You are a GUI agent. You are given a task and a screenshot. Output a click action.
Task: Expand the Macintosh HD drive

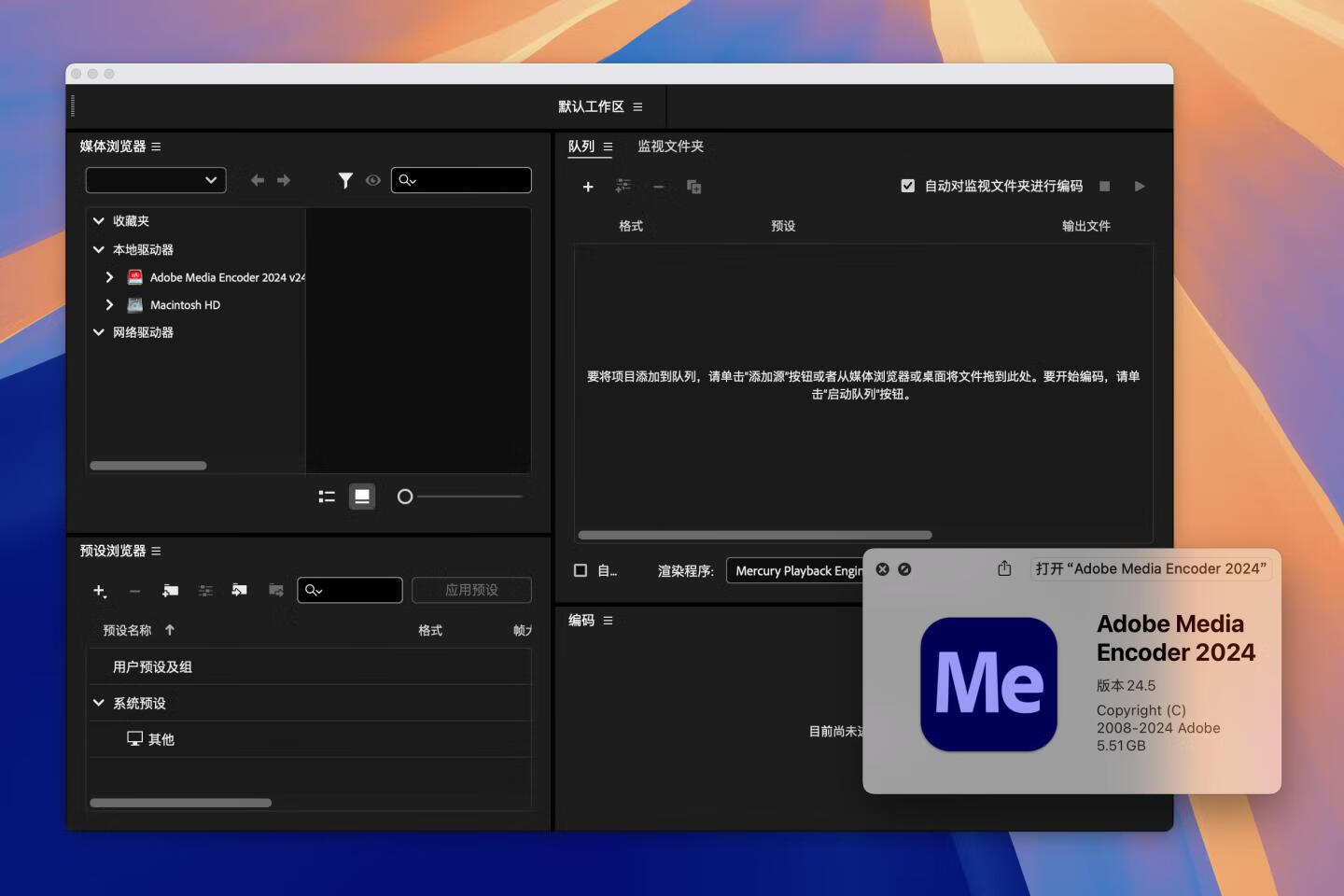click(x=109, y=304)
